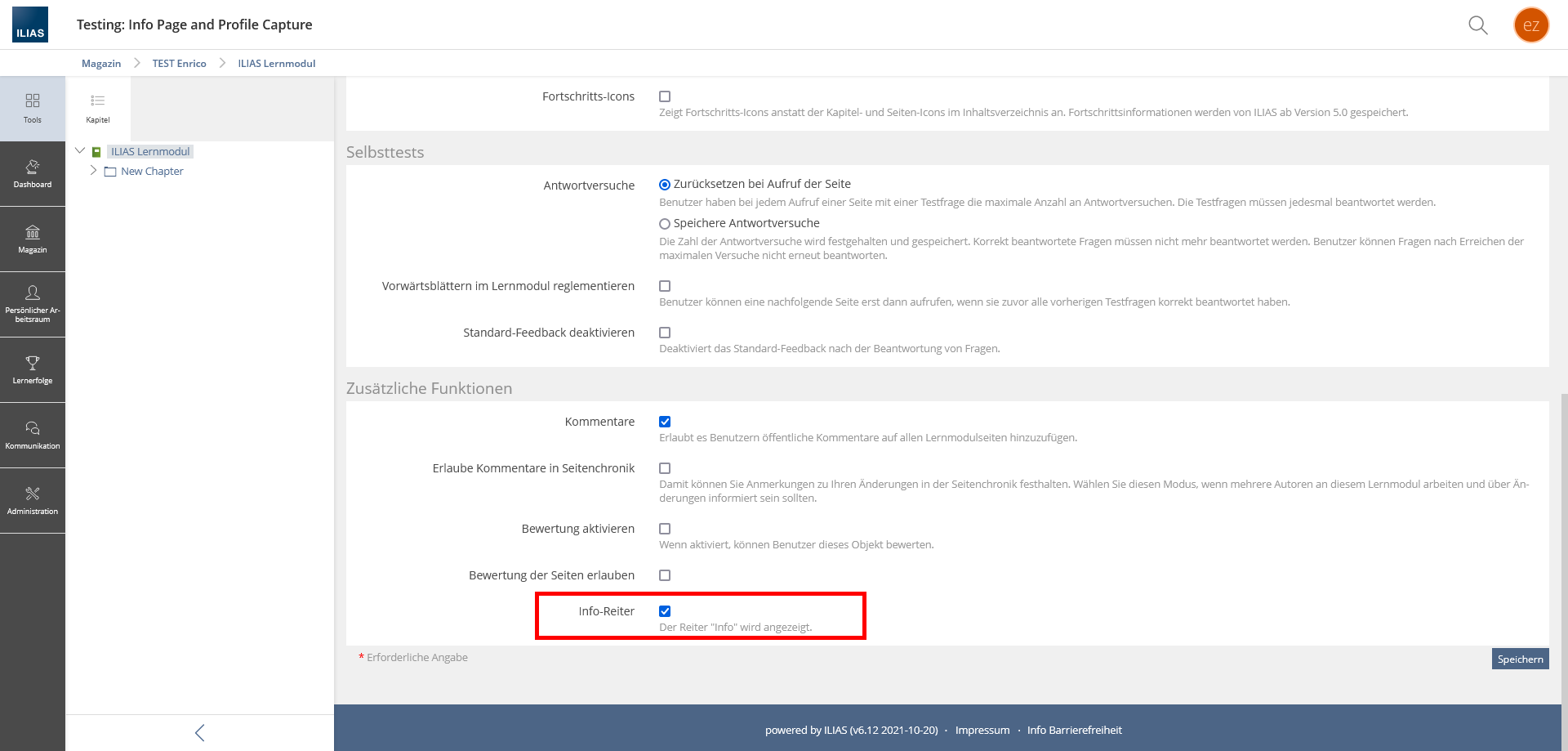The width and height of the screenshot is (1568, 751).
Task: Disable the Kommentare checkbox
Action: point(665,422)
